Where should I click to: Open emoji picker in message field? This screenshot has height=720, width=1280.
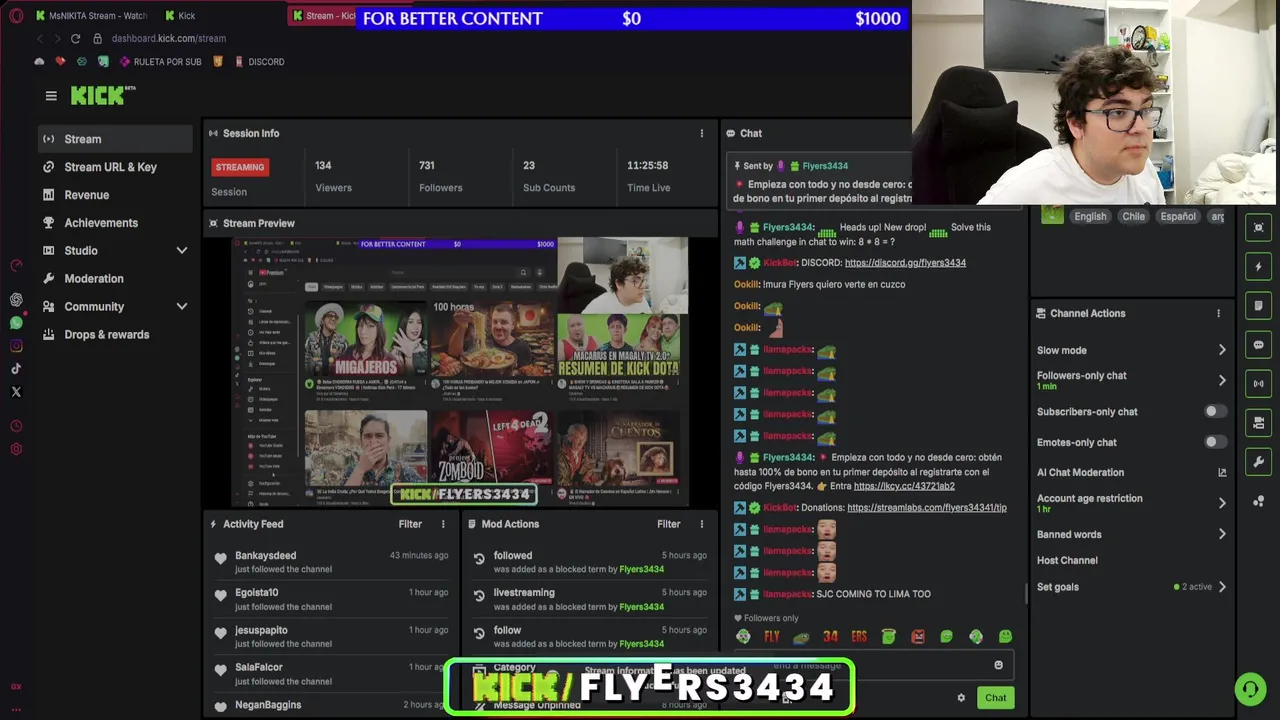pos(998,665)
